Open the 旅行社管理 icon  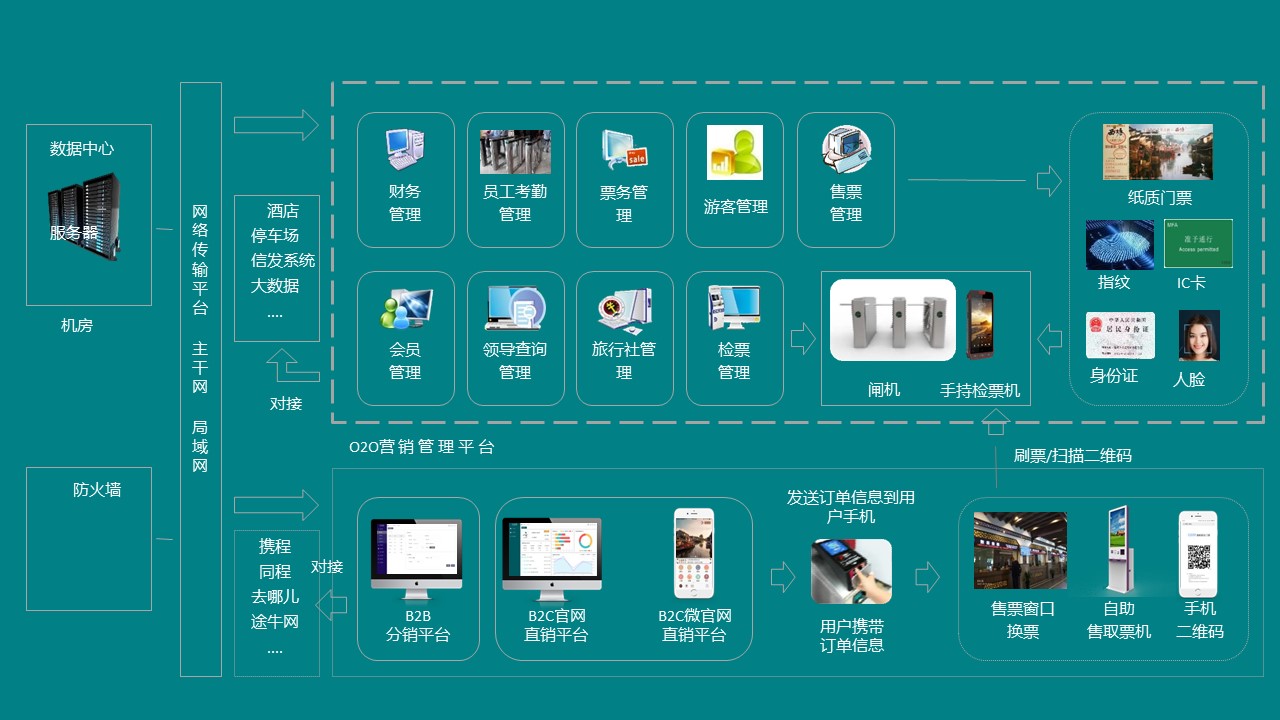[x=624, y=308]
